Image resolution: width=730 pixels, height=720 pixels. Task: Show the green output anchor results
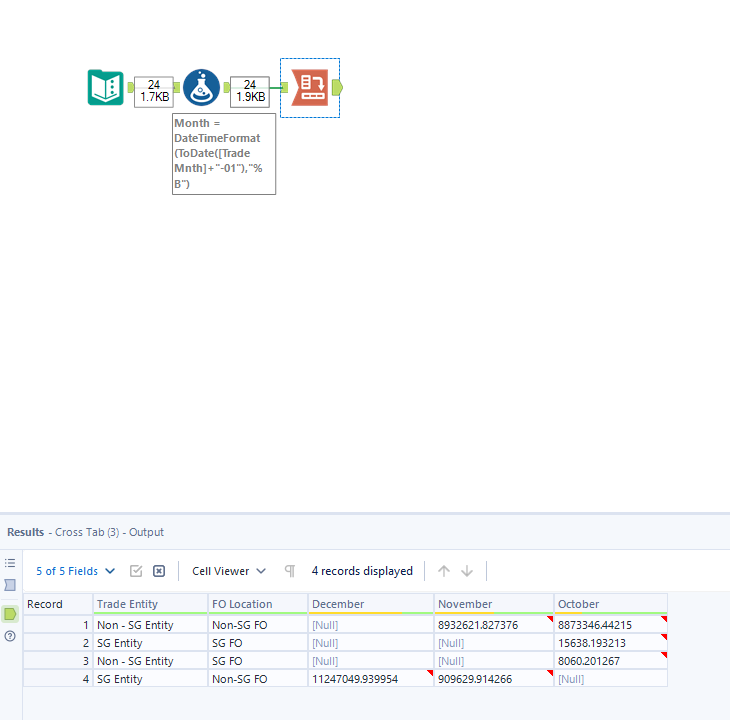10,614
